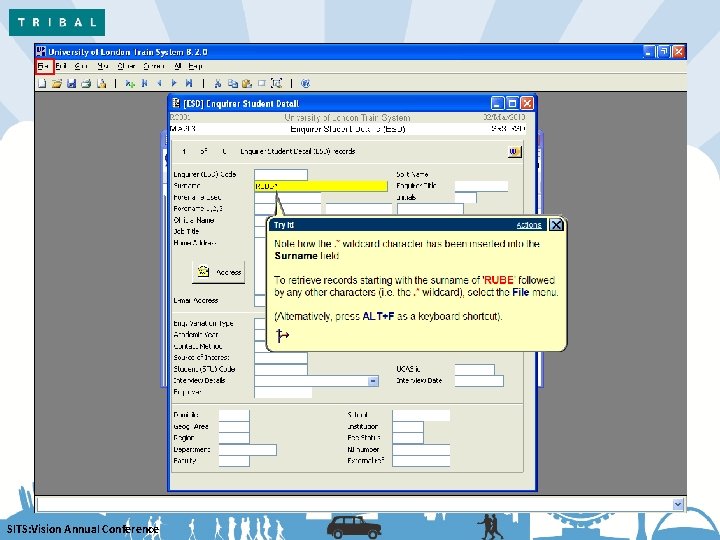Go to last record toolbar arrow
The image size is (720, 540).
point(189,83)
